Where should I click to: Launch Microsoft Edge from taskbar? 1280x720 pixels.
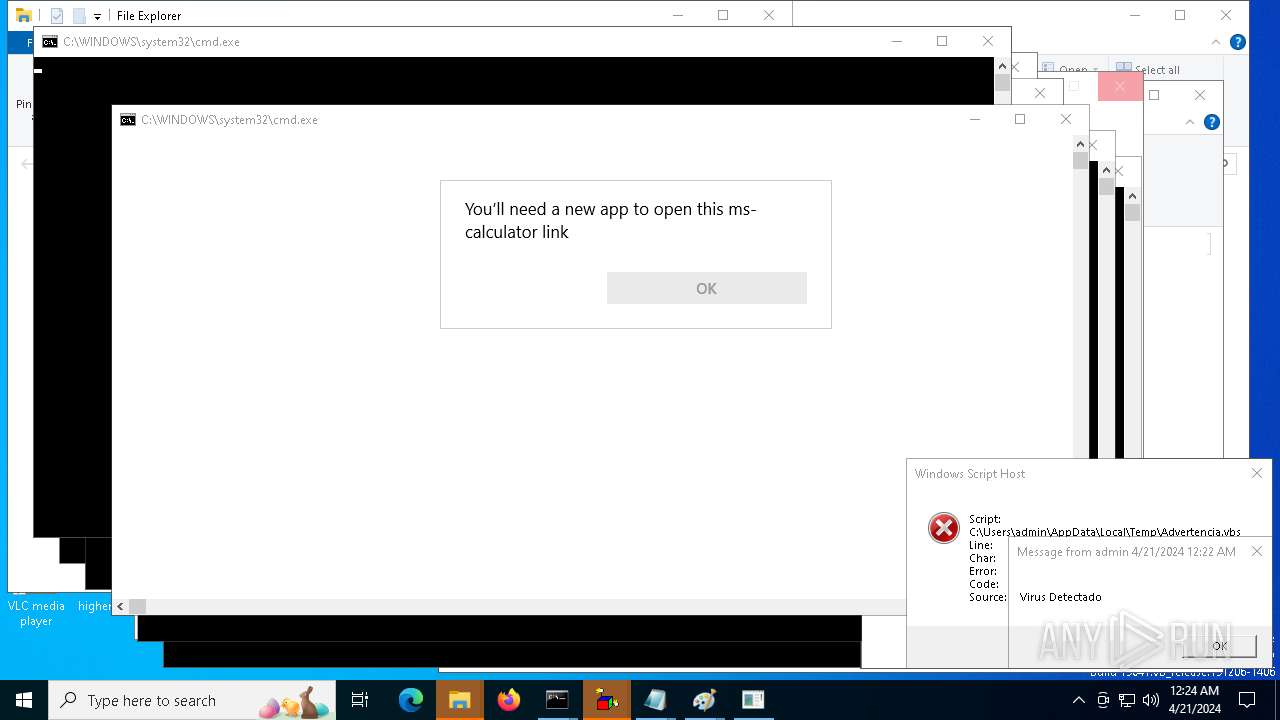pyautogui.click(x=410, y=700)
